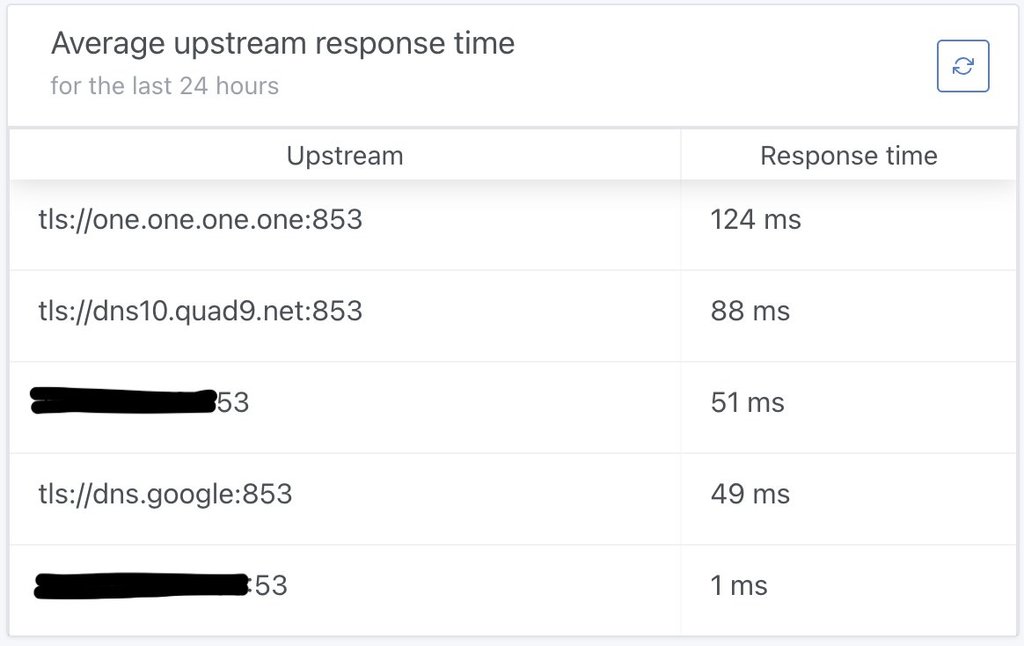Click the tls://dns.google:853 upstream entry
The height and width of the screenshot is (646, 1024).
165,494
